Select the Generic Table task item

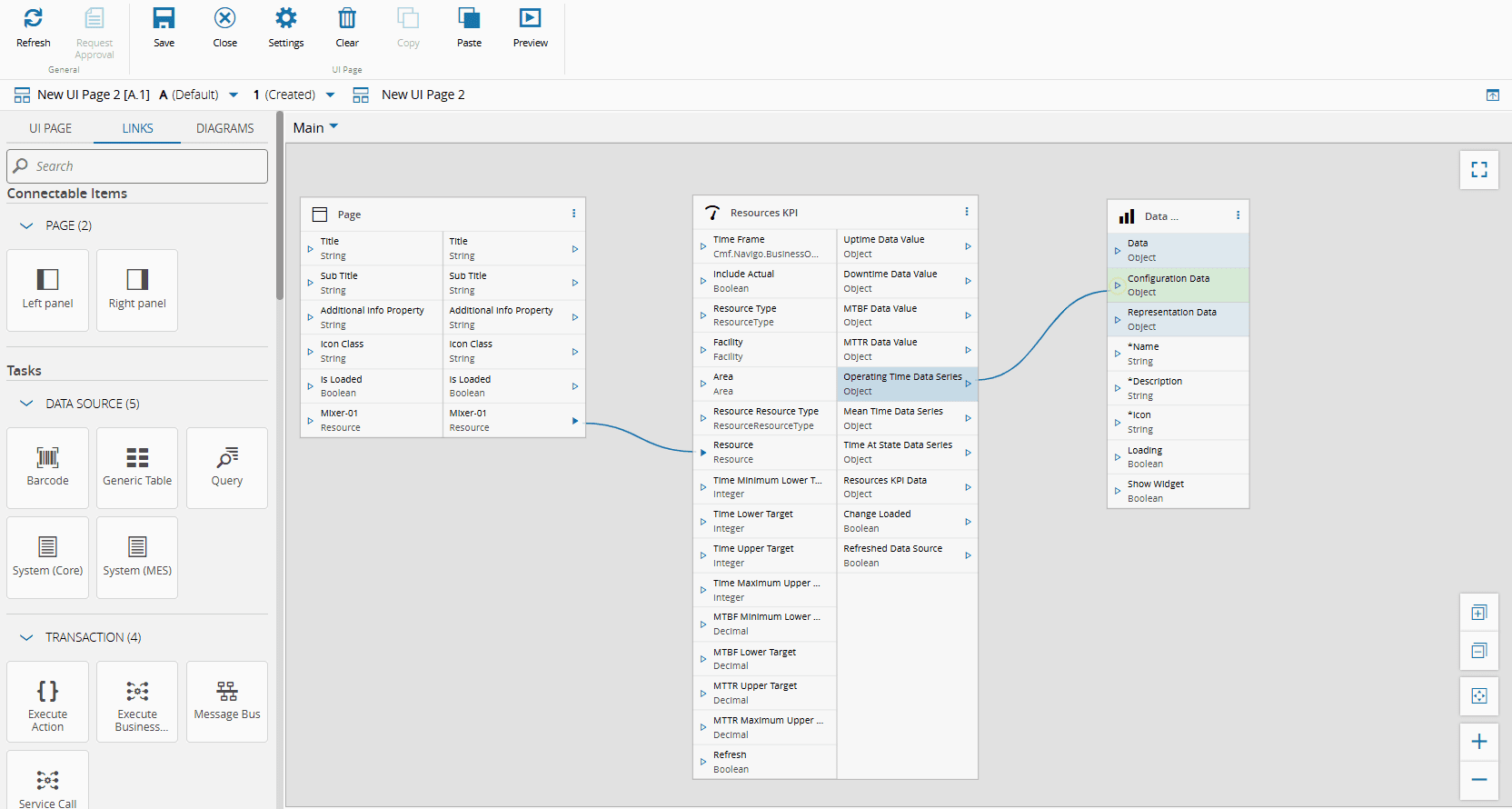tap(137, 467)
